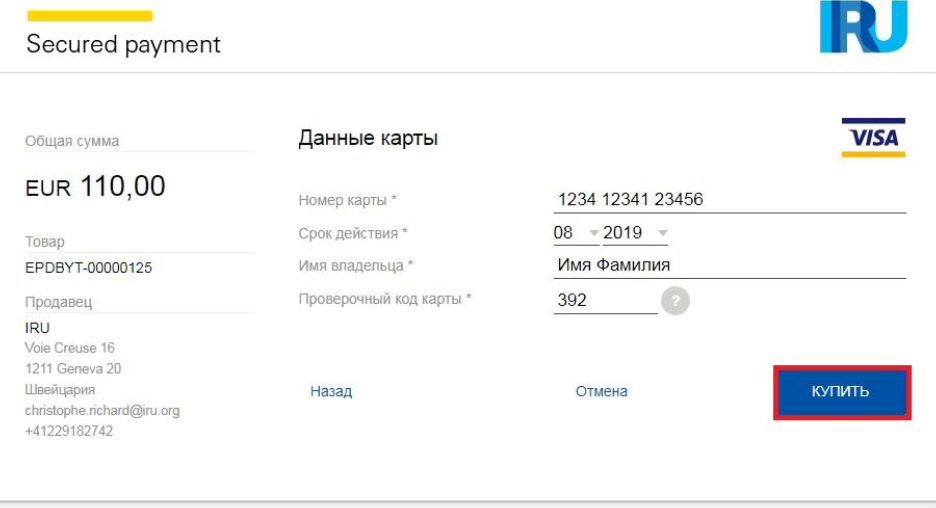Focus the card verification code field
This screenshot has width=936, height=508.
click(x=605, y=300)
